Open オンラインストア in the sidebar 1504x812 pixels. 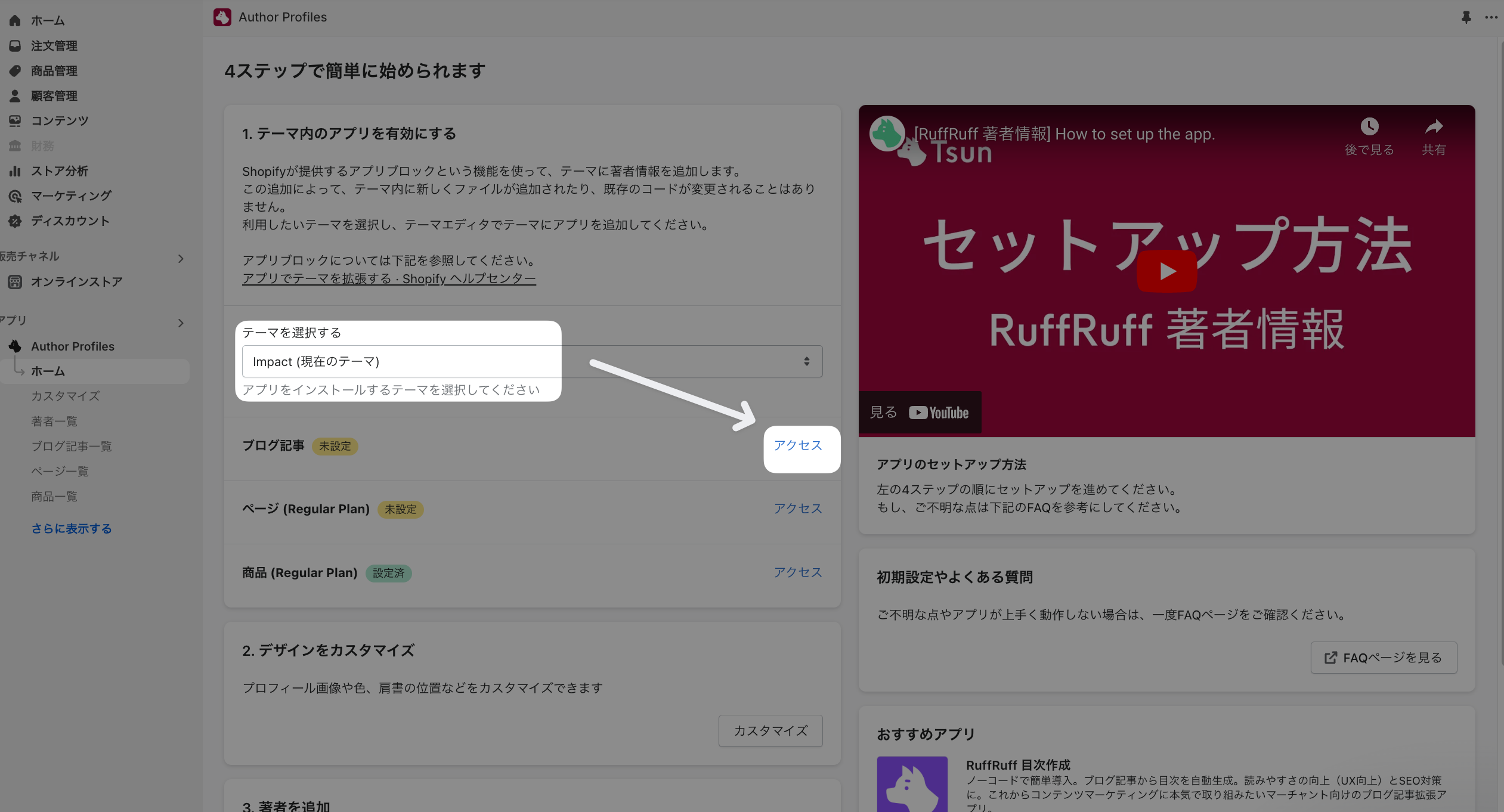(77, 282)
